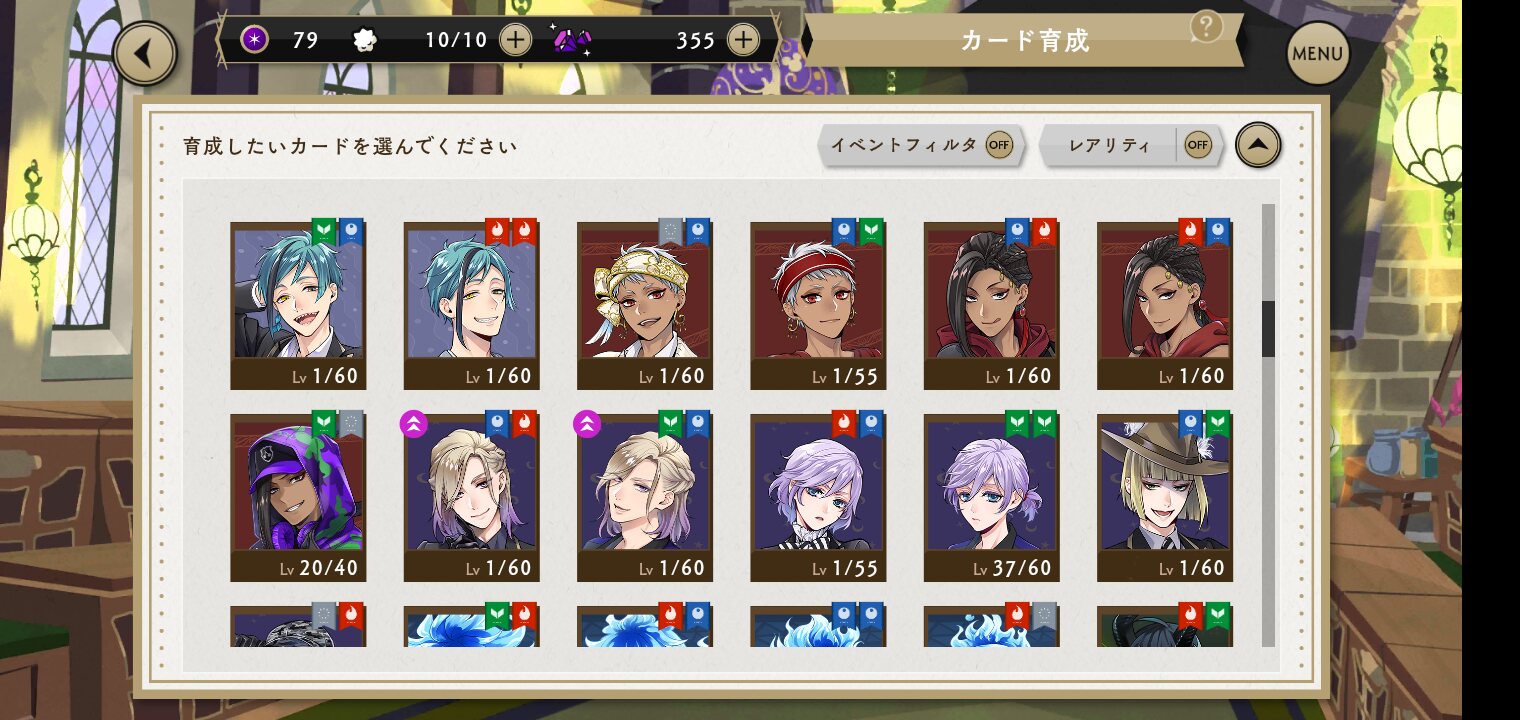
Task: Tap the カード育成 title banner
Action: 1025,40
